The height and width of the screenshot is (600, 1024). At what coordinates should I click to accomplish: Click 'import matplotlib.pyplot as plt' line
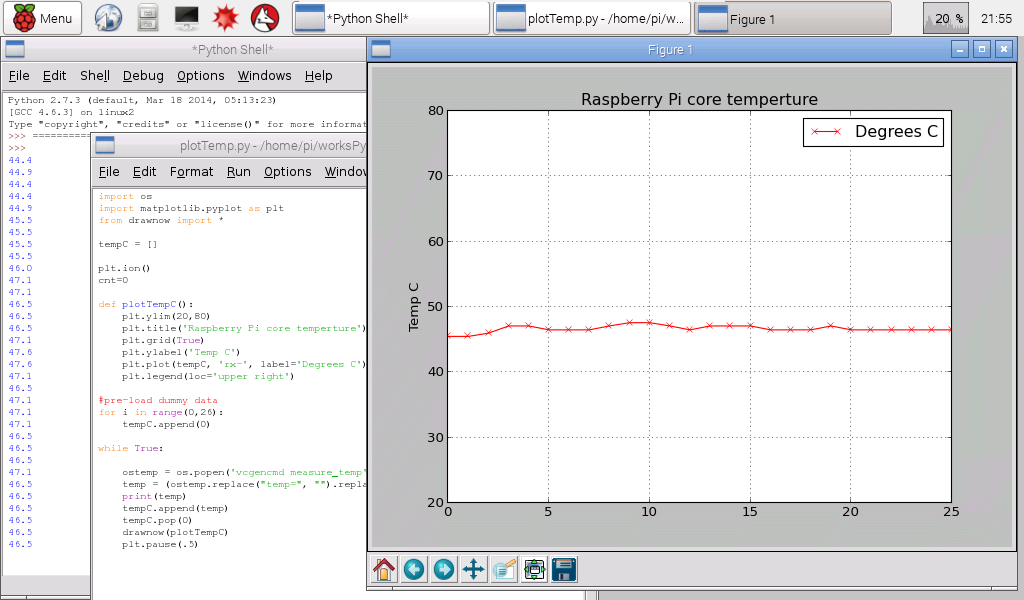pos(191,208)
